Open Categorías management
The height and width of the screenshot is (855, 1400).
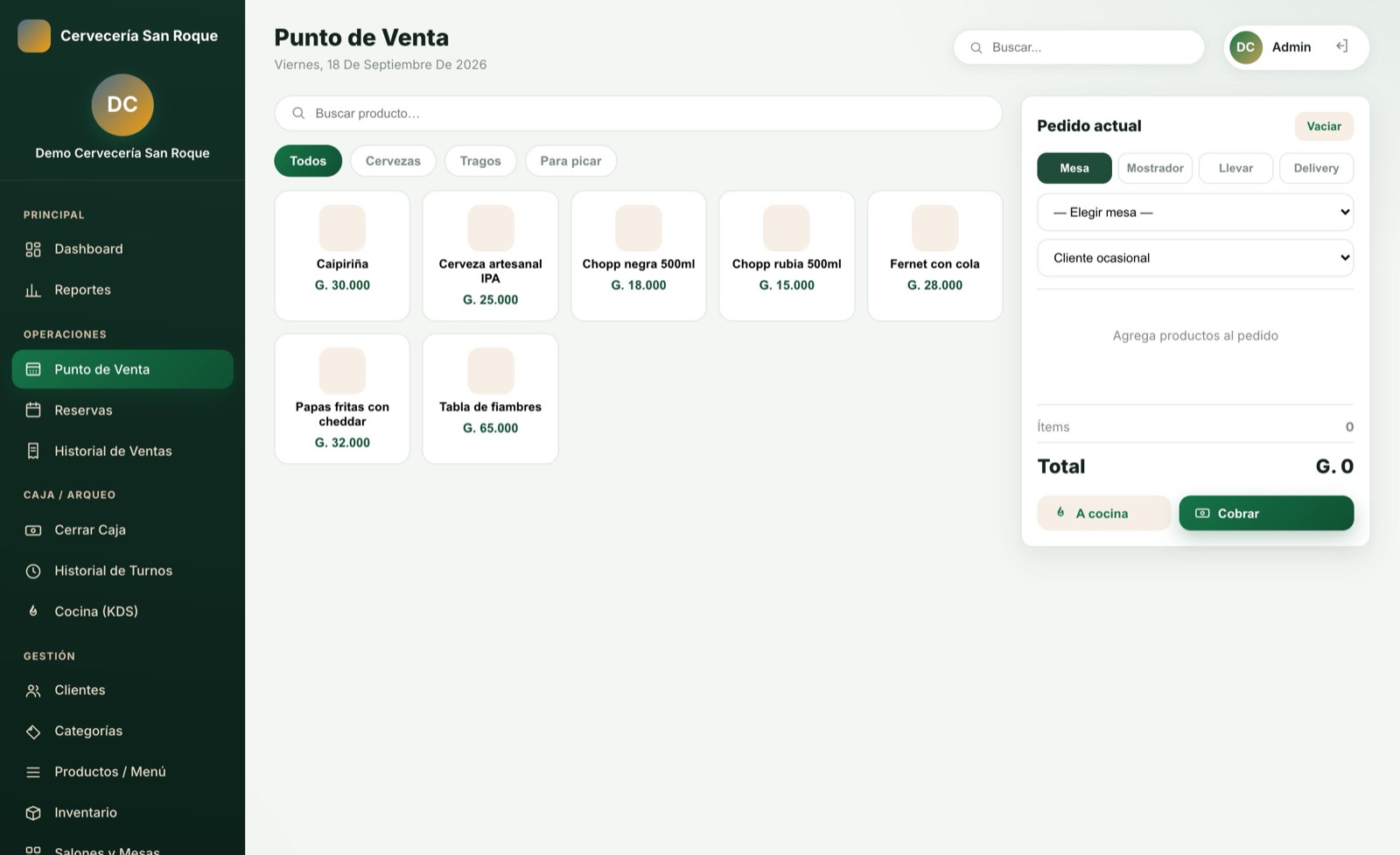coord(122,732)
